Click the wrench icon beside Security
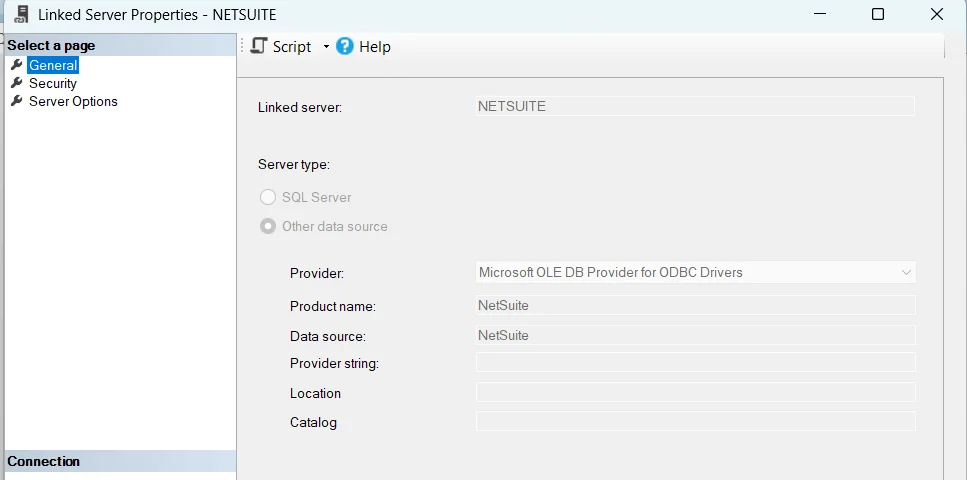The width and height of the screenshot is (967, 480). coord(17,83)
